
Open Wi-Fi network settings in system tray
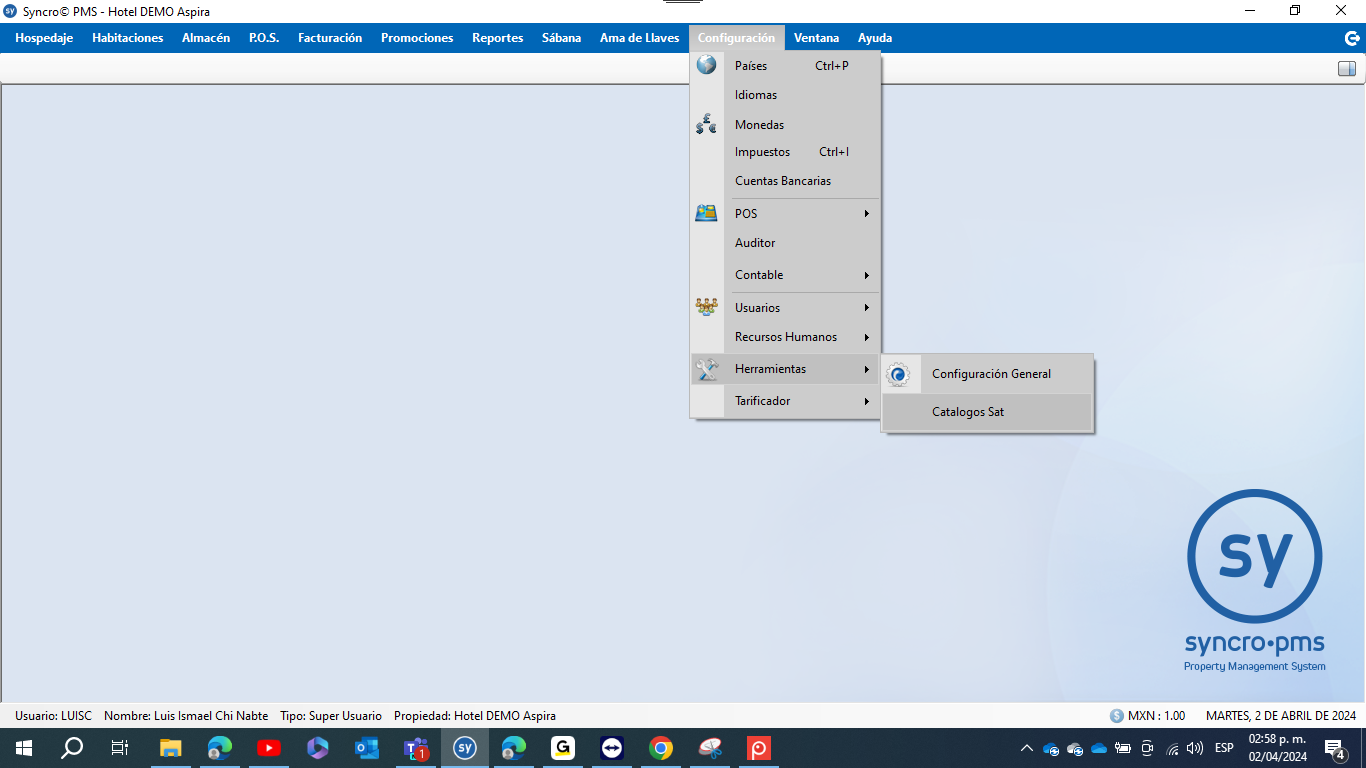tap(1172, 748)
